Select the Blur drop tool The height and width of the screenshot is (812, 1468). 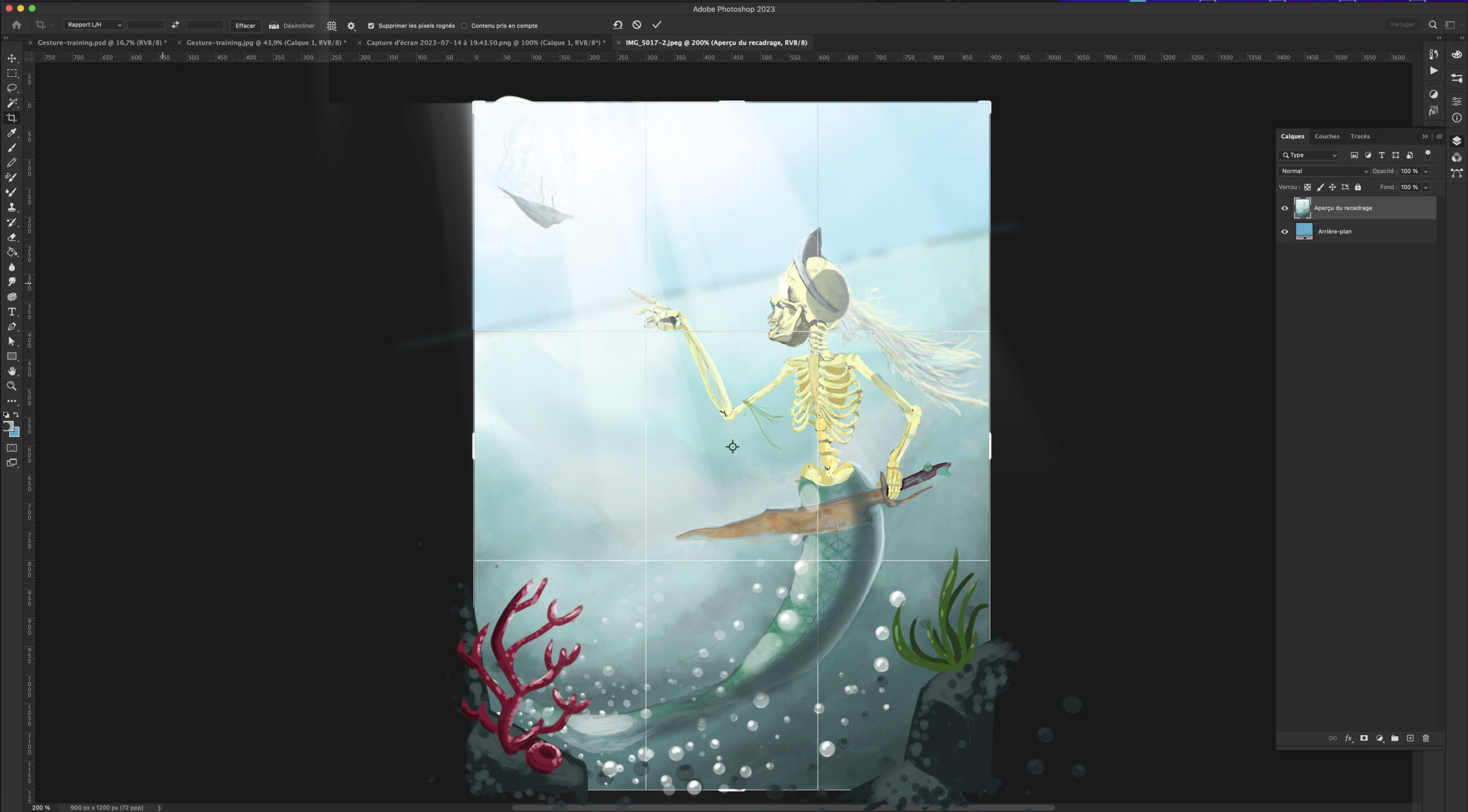tap(11, 267)
